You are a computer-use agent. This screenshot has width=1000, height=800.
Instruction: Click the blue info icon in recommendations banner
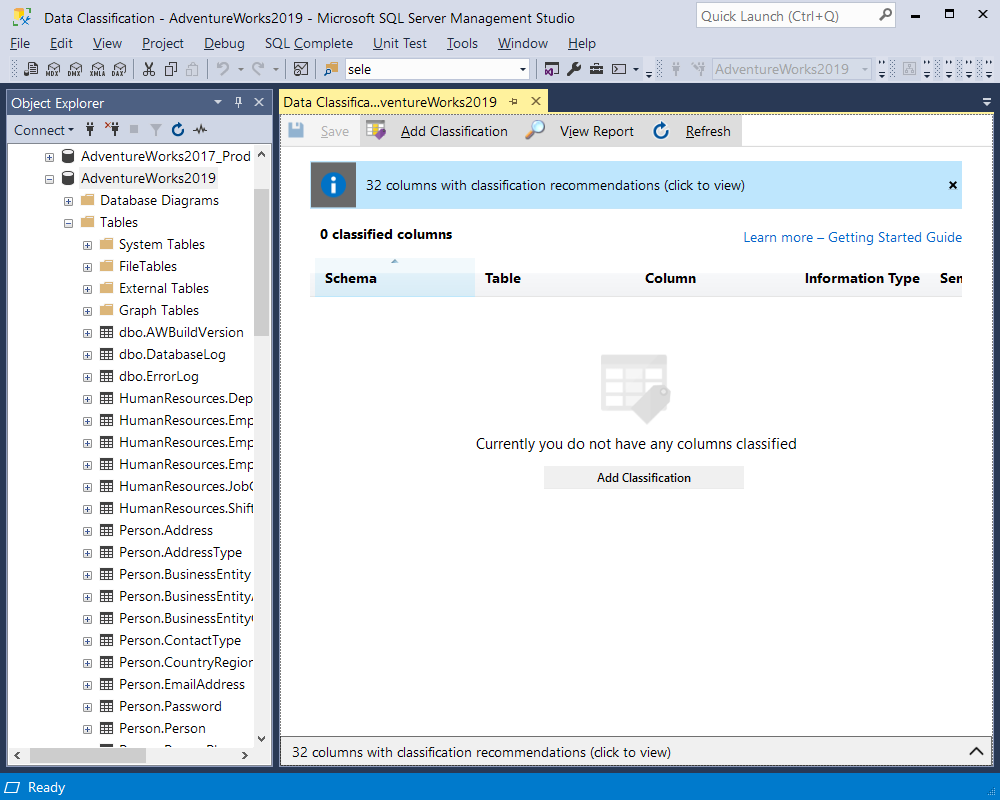click(x=333, y=185)
